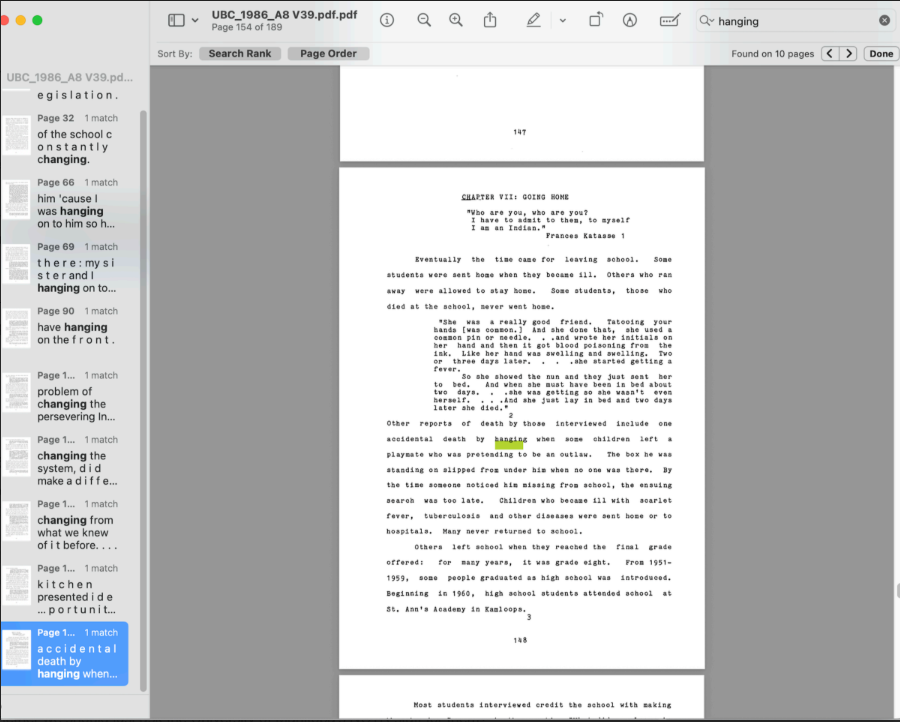900x722 pixels.
Task: Zoom out of the document
Action: (x=424, y=20)
